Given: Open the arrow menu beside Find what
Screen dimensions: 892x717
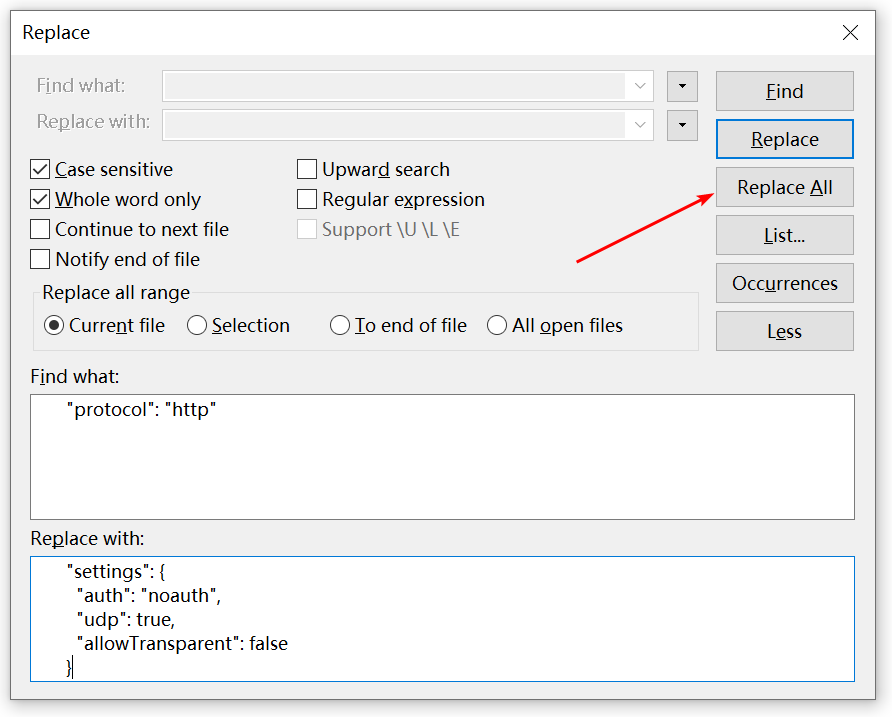Looking at the screenshot, I should (x=682, y=86).
